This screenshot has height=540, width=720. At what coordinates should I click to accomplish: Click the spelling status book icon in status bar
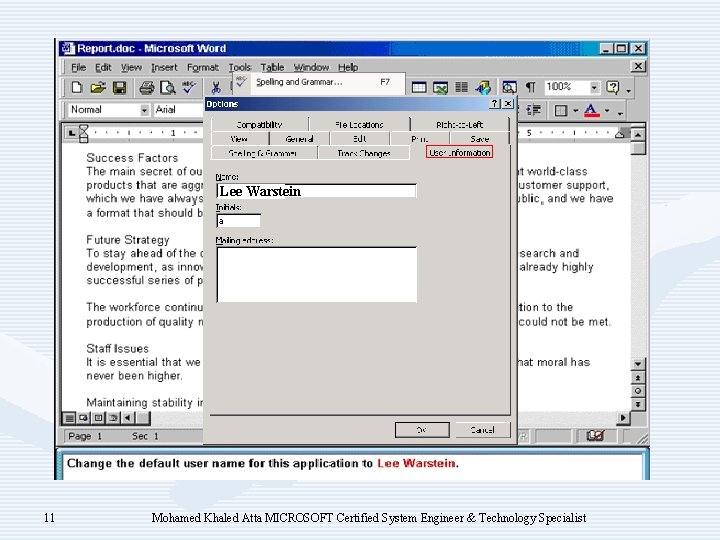pos(595,435)
